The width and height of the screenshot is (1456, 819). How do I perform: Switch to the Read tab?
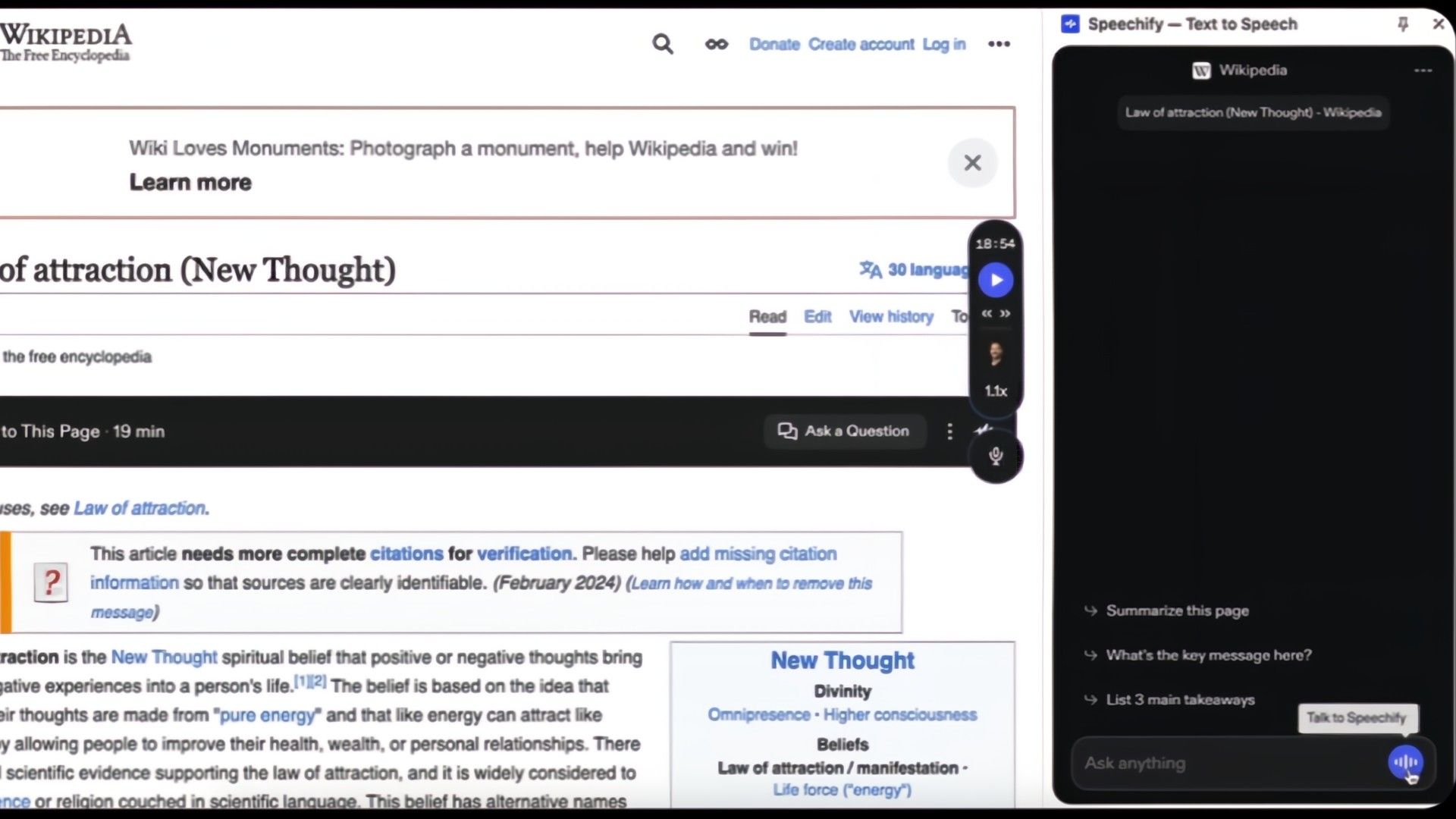[x=767, y=316]
